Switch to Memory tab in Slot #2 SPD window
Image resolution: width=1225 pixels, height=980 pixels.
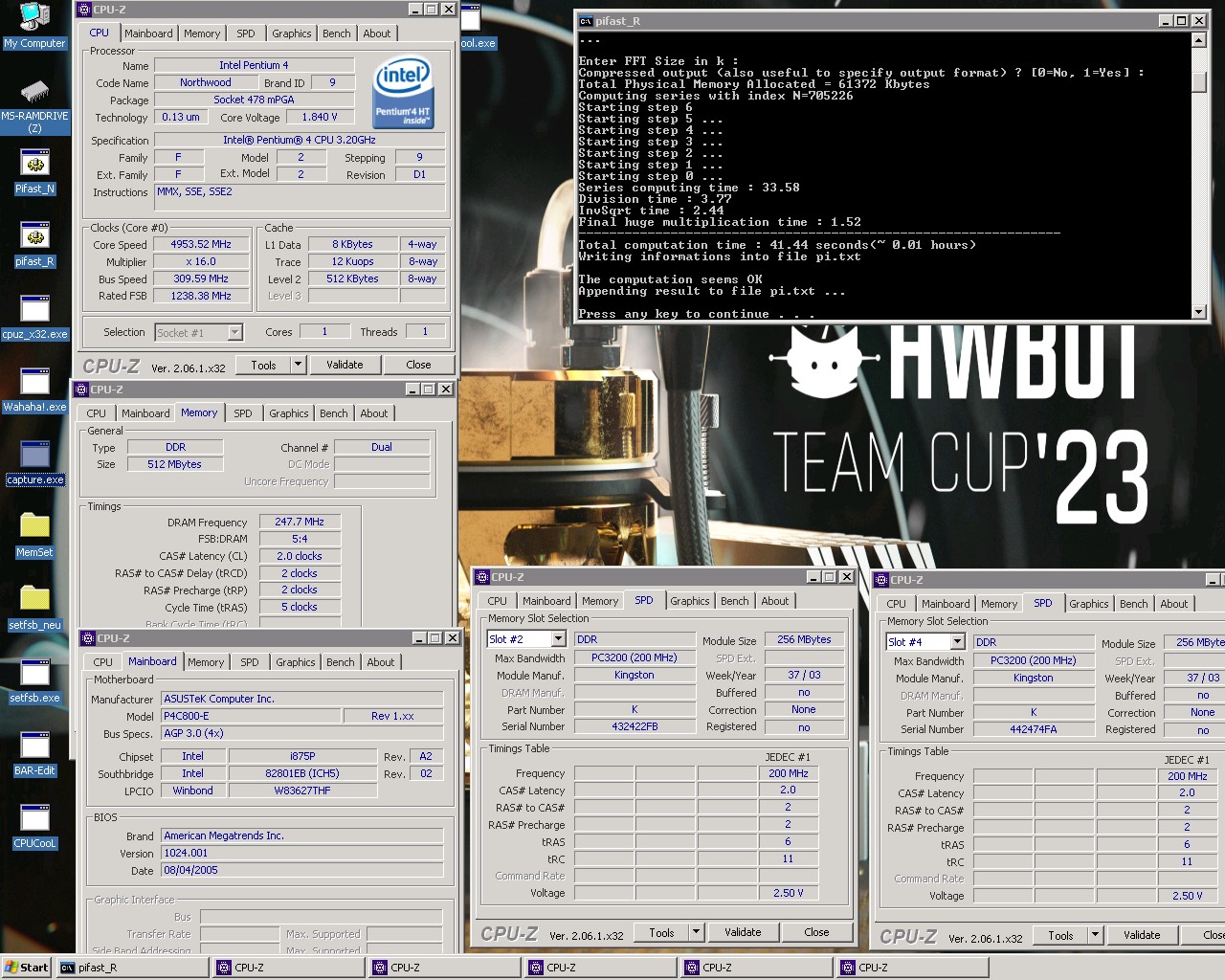point(600,601)
